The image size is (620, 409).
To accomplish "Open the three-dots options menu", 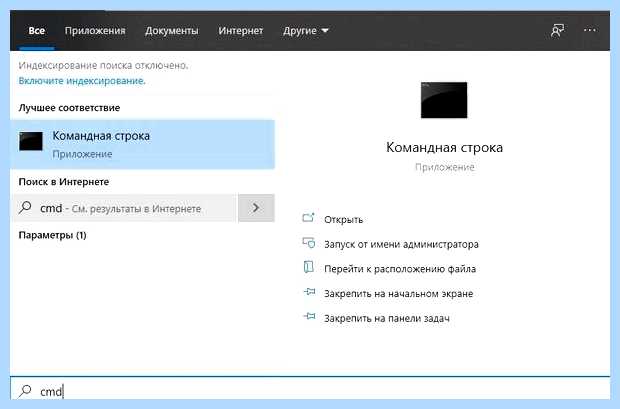I will tap(590, 30).
